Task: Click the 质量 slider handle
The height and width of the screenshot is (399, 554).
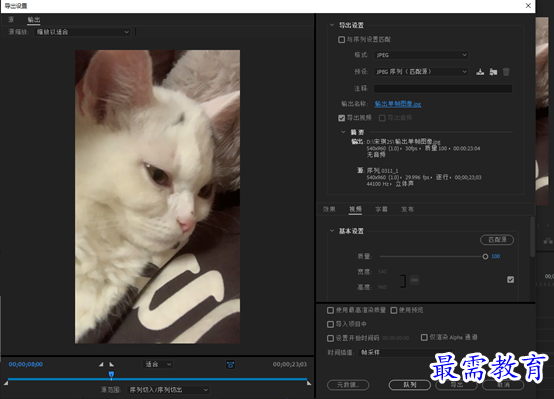Action: (x=485, y=257)
